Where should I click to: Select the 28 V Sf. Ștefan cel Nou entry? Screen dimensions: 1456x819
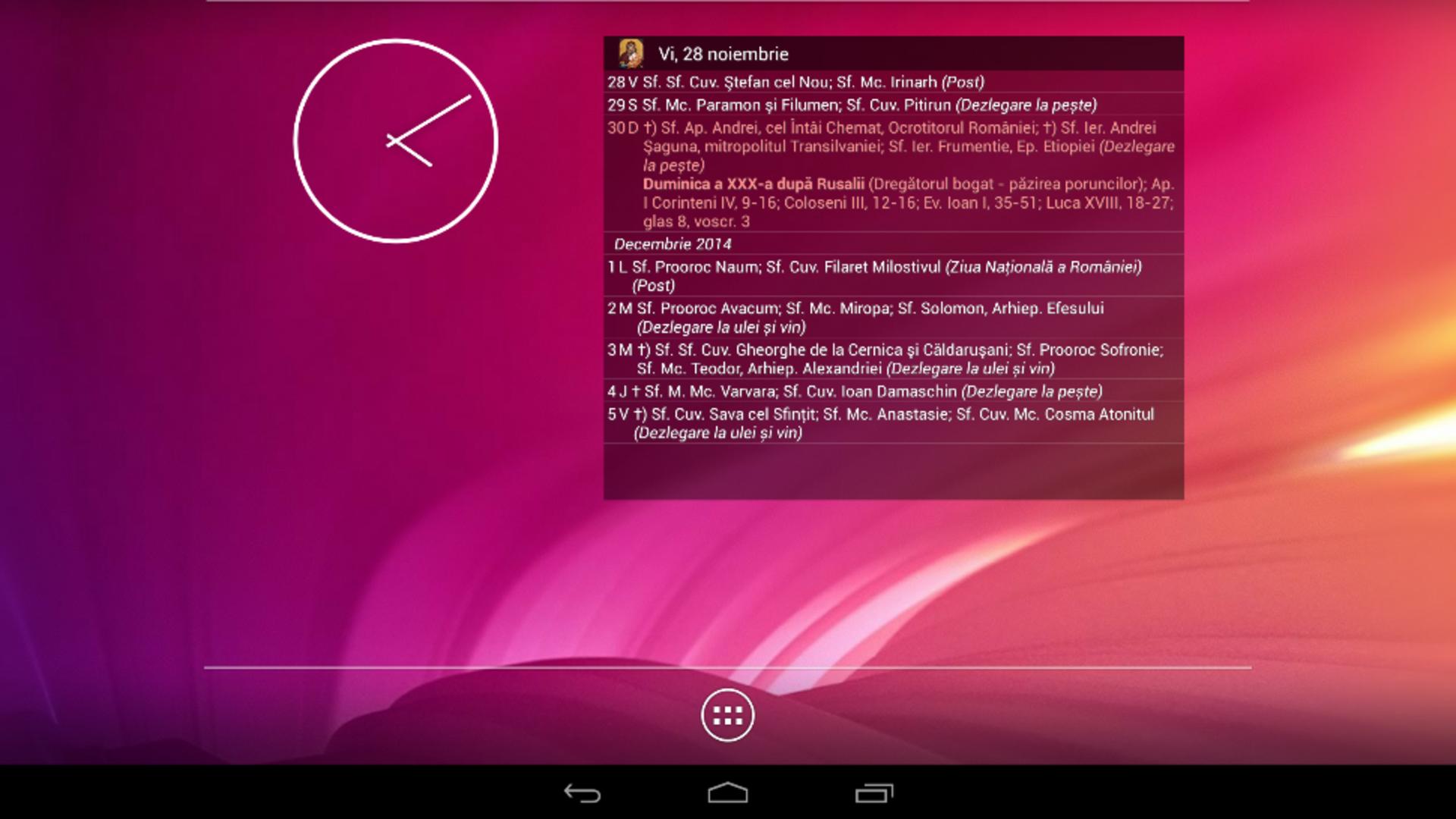[795, 82]
